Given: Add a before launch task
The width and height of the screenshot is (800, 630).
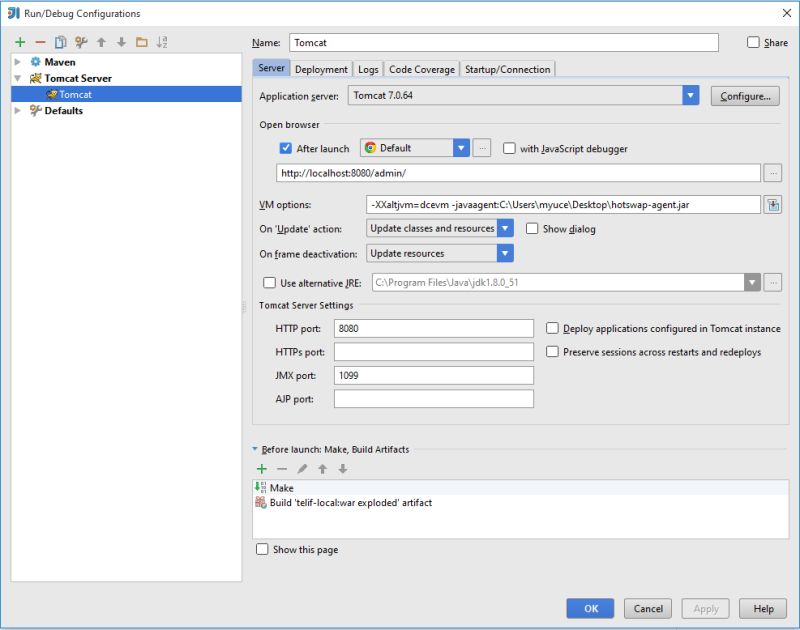Looking at the screenshot, I should pos(262,469).
